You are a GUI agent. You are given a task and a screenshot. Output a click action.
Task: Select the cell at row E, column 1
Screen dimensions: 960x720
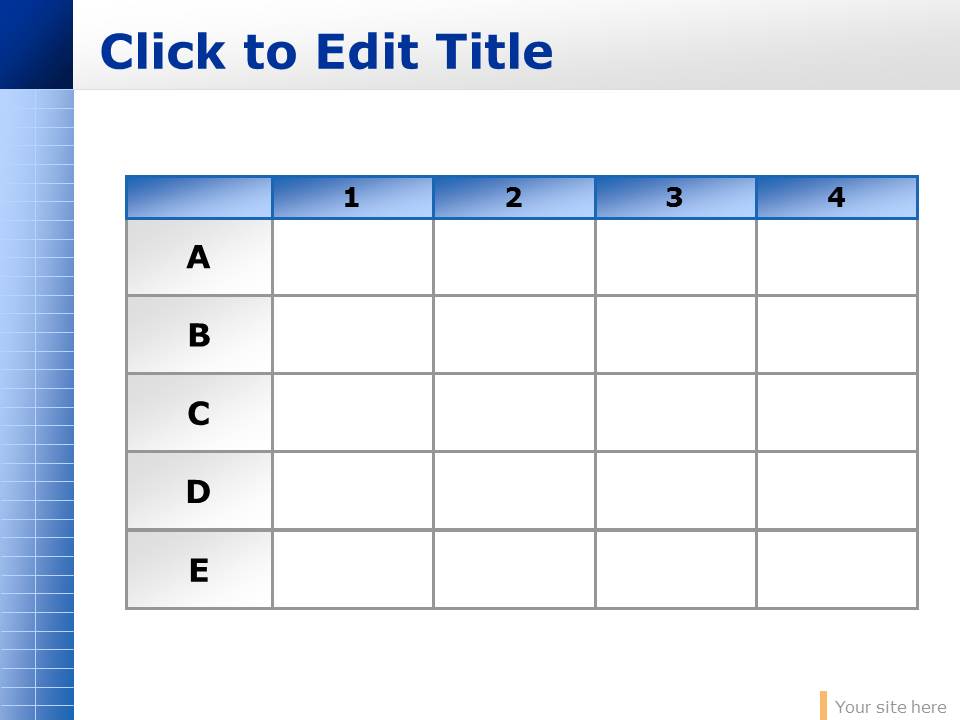pyautogui.click(x=352, y=569)
